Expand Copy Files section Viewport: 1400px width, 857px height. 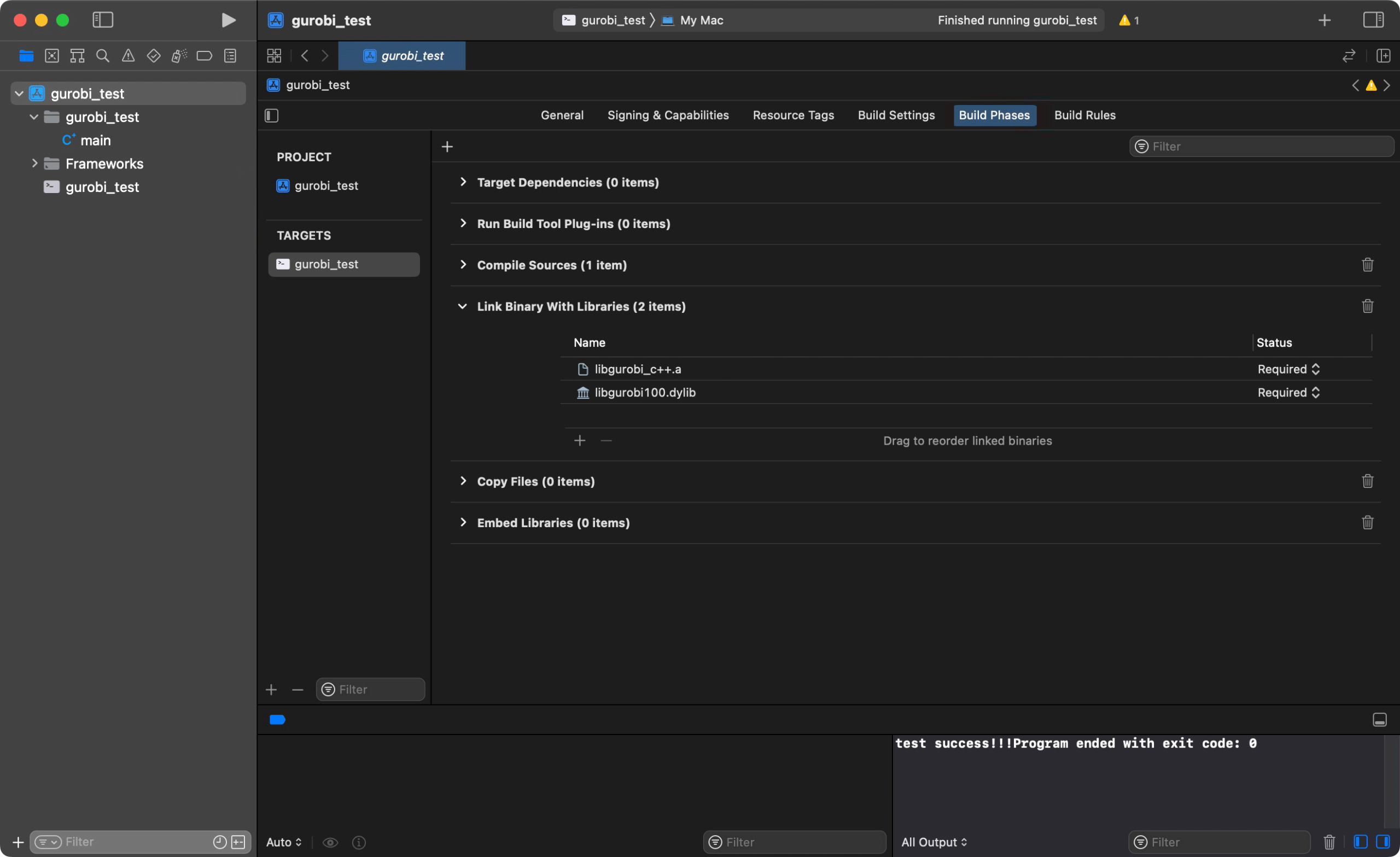[463, 481]
